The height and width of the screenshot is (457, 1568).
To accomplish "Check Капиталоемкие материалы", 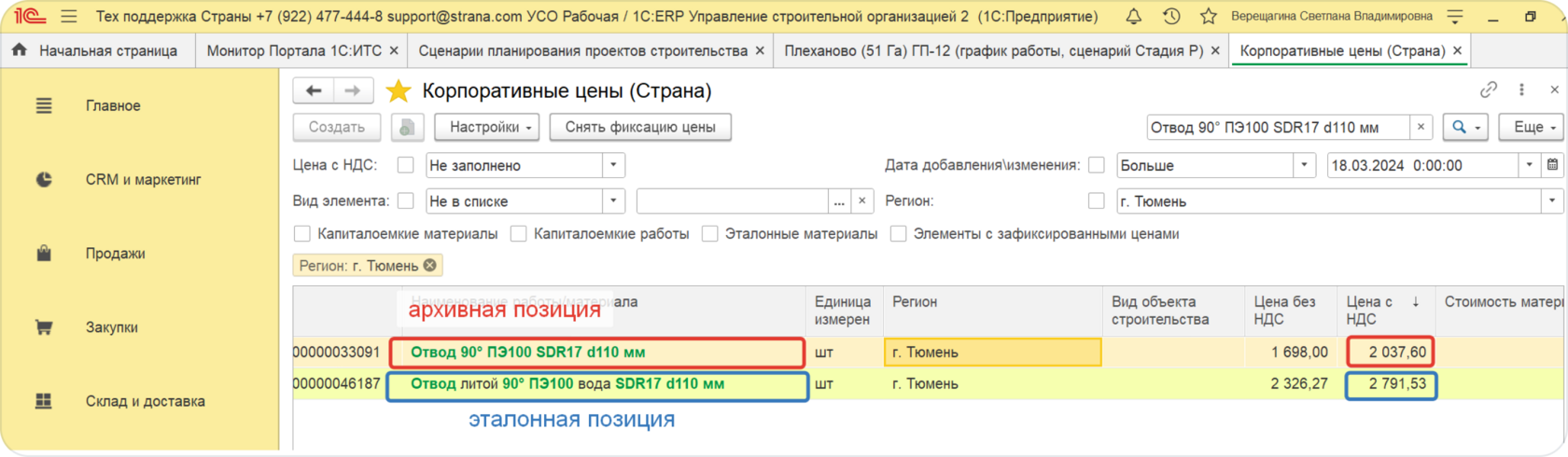I will point(301,233).
